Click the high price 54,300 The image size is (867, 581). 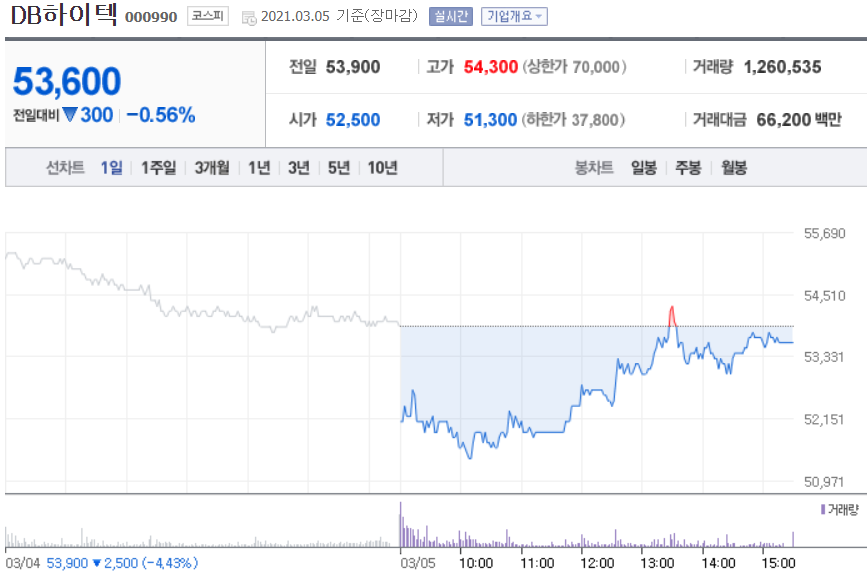490,67
